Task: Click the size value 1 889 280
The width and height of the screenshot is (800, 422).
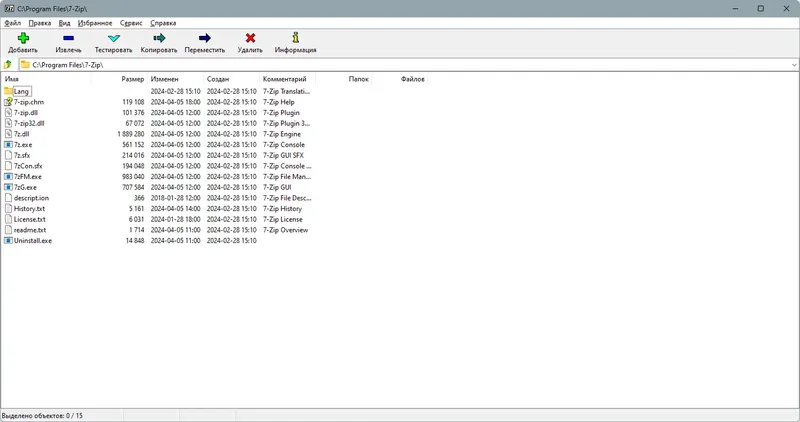Action: [x=131, y=134]
